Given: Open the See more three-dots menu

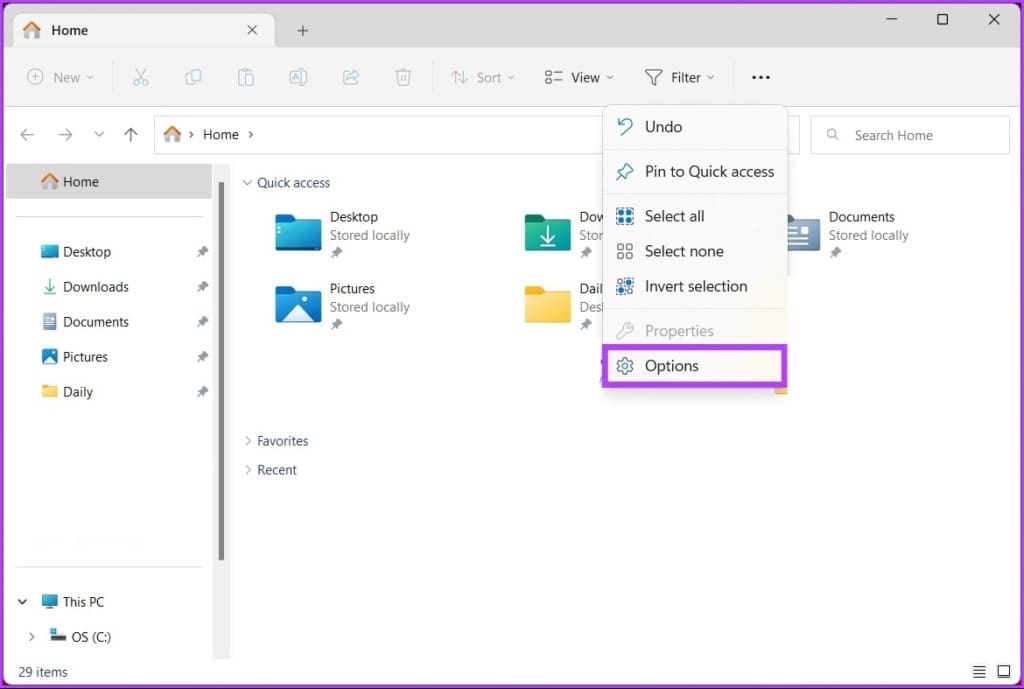Looking at the screenshot, I should point(761,77).
